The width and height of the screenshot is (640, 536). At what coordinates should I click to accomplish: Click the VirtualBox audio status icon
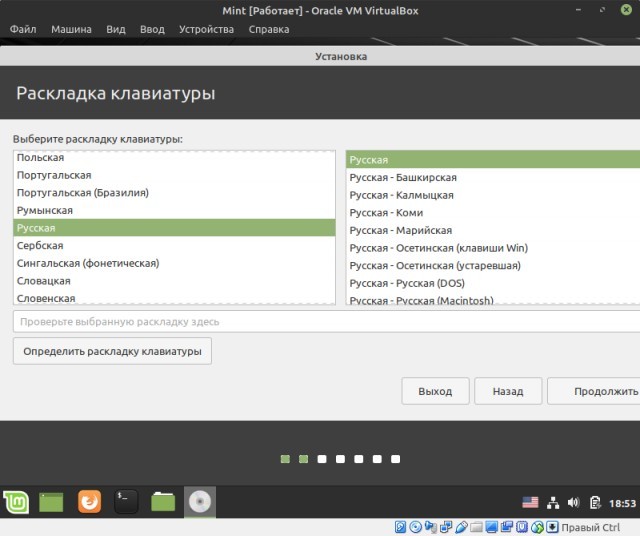click(x=431, y=527)
